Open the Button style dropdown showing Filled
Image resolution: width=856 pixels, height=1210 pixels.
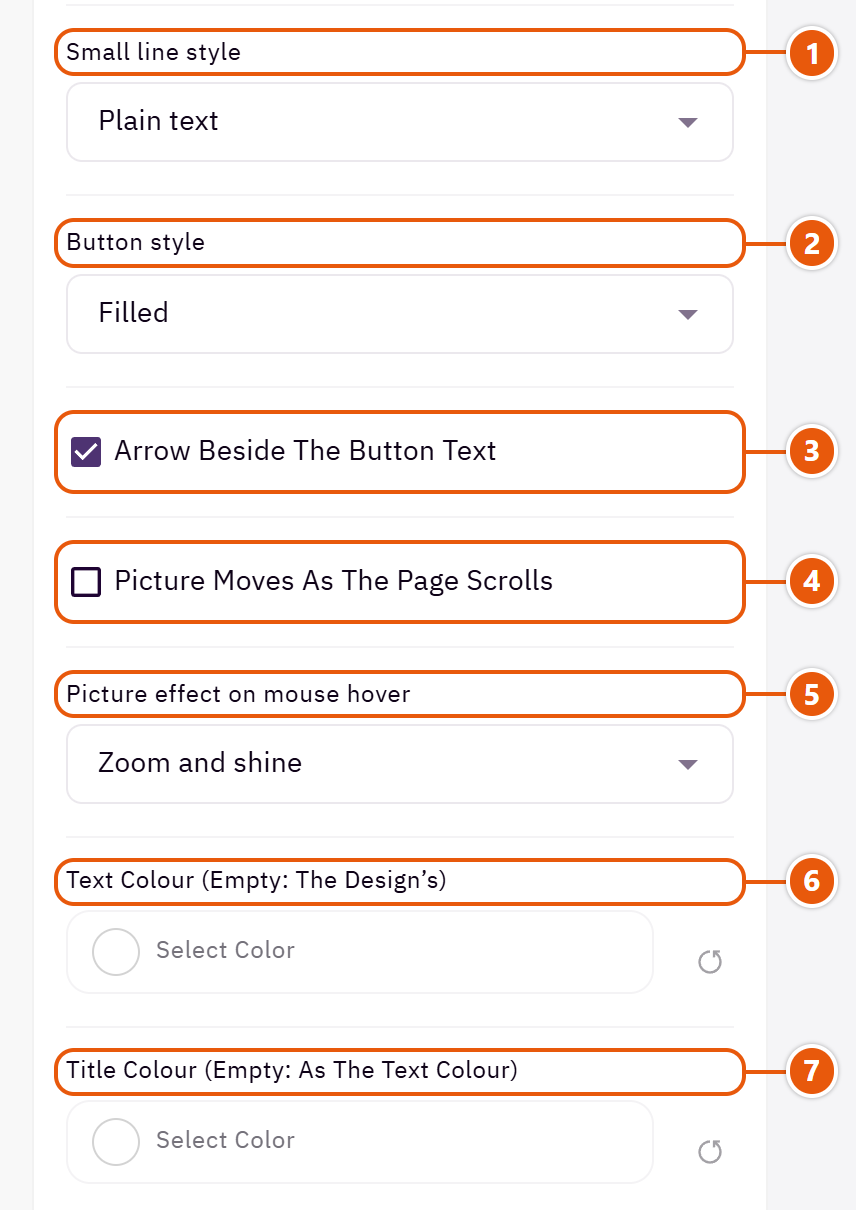pos(400,314)
